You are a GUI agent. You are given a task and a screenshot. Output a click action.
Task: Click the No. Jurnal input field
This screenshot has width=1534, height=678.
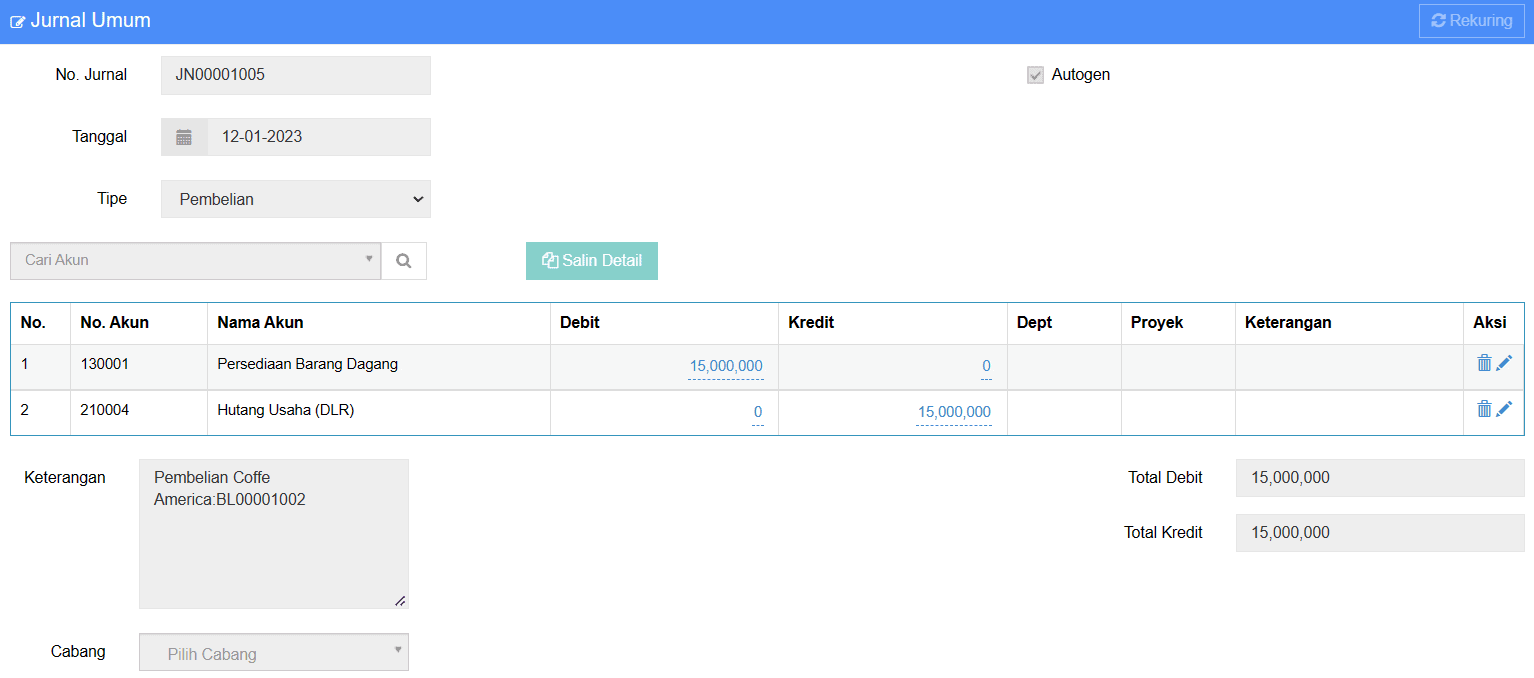(295, 75)
